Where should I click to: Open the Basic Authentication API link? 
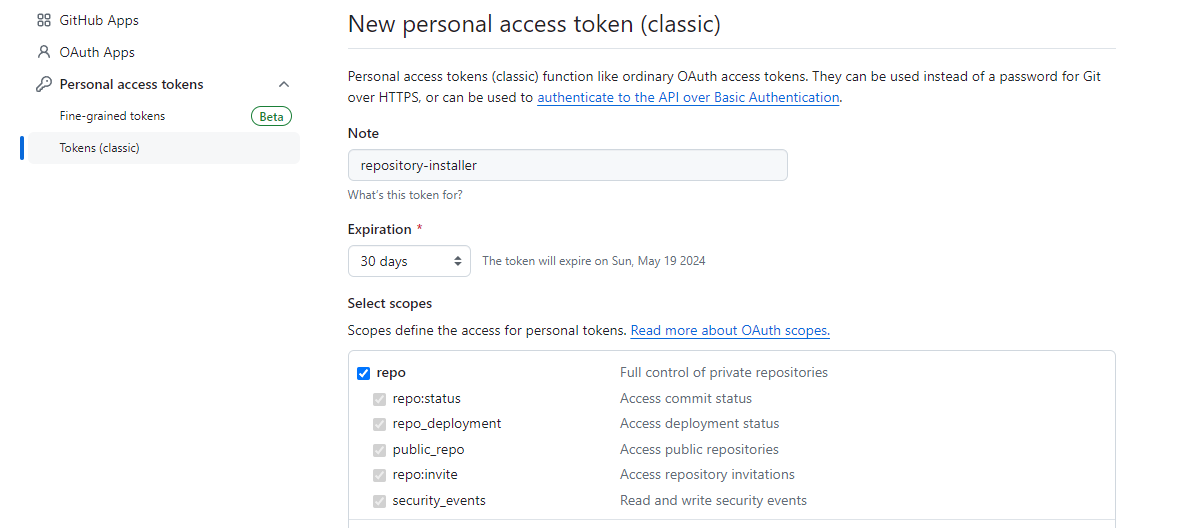click(688, 97)
